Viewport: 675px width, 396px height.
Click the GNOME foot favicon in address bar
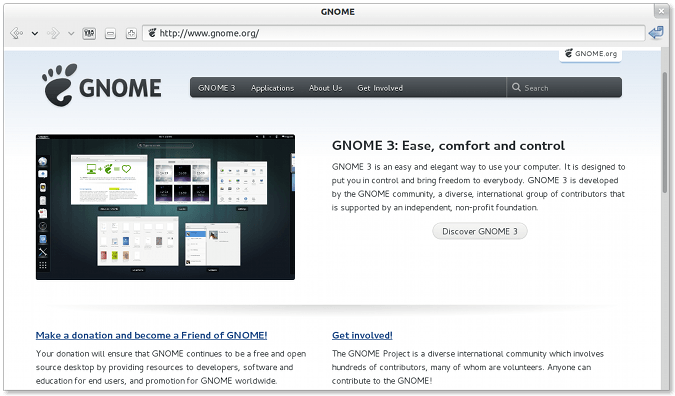(152, 33)
